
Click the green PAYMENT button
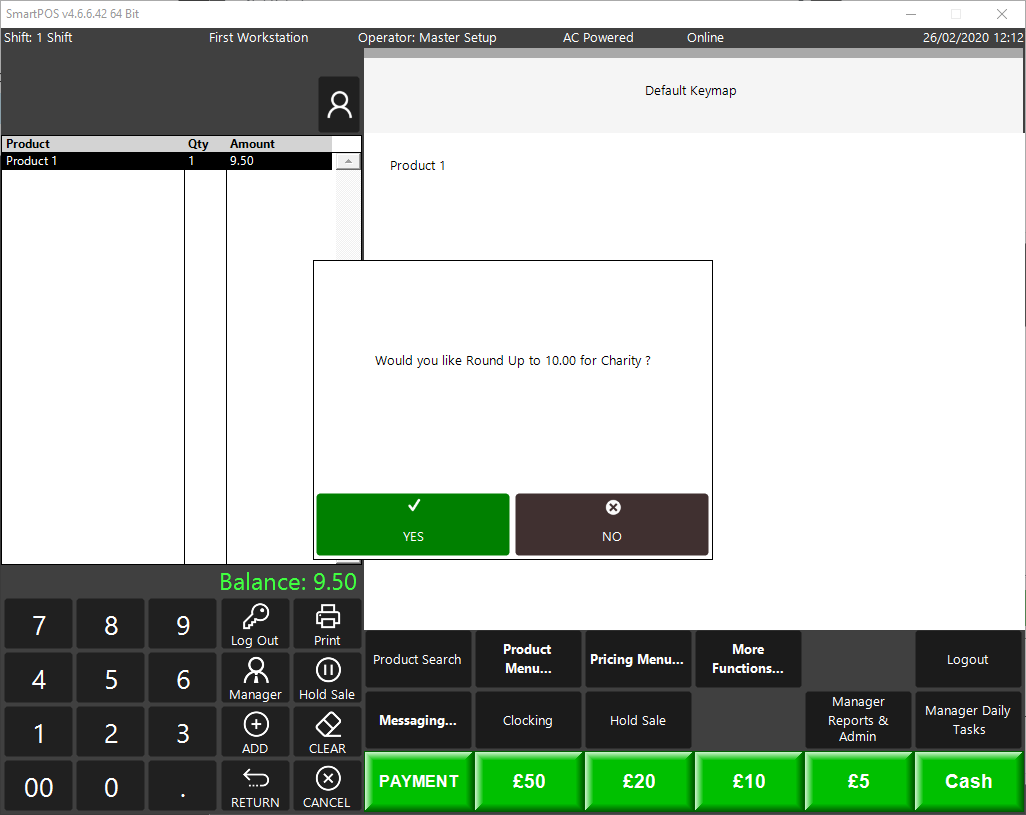418,781
